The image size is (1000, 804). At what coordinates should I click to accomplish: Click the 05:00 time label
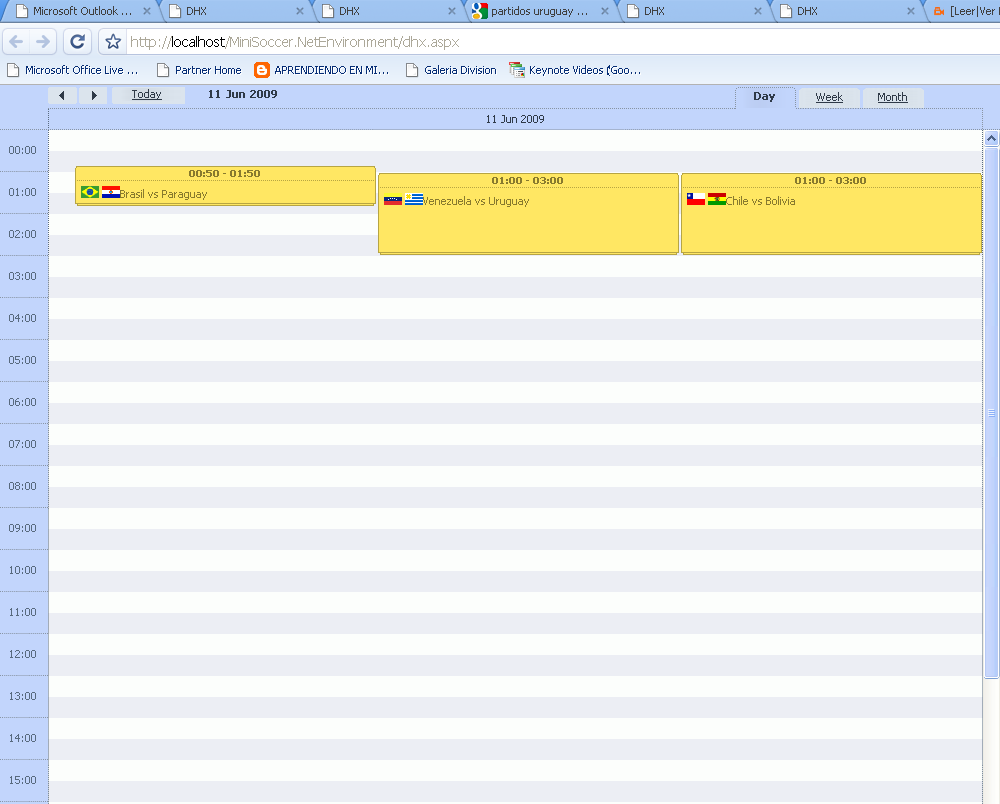pyautogui.click(x=22, y=360)
